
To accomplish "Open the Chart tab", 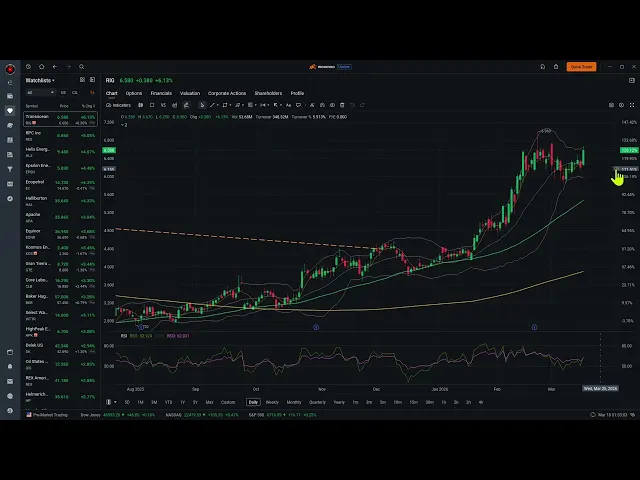I will pos(111,93).
